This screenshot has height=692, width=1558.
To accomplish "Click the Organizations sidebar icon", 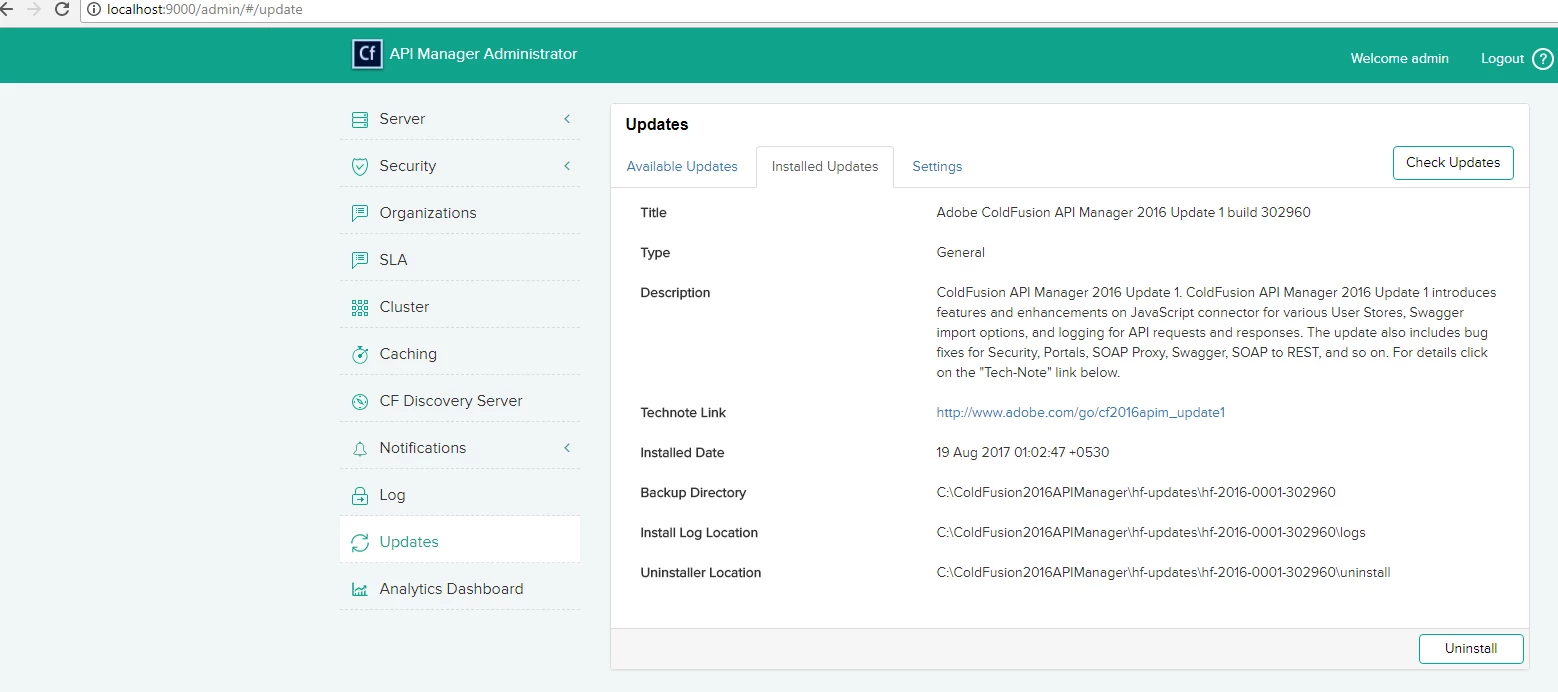I will coord(360,213).
